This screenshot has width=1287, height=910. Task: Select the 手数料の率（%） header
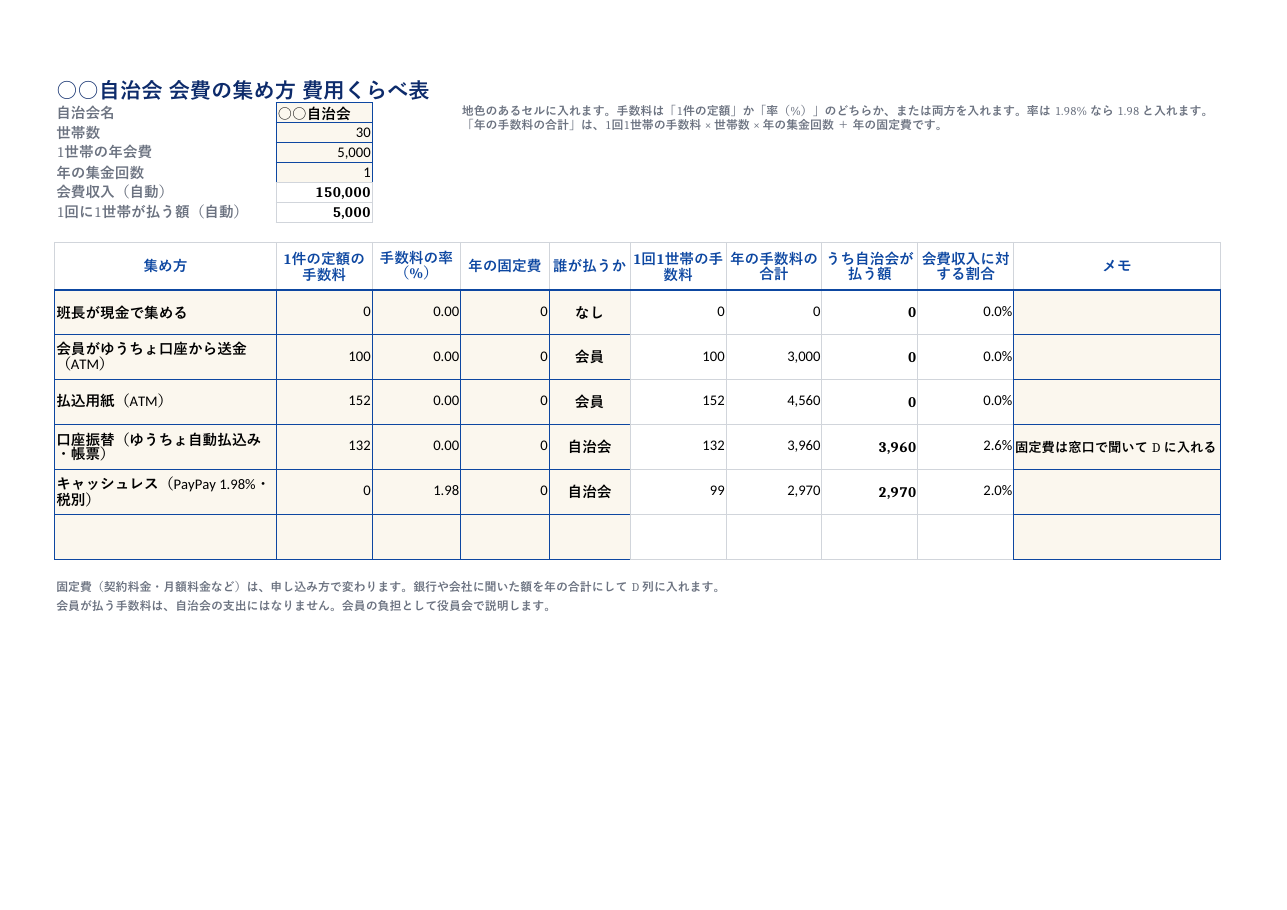coord(416,266)
